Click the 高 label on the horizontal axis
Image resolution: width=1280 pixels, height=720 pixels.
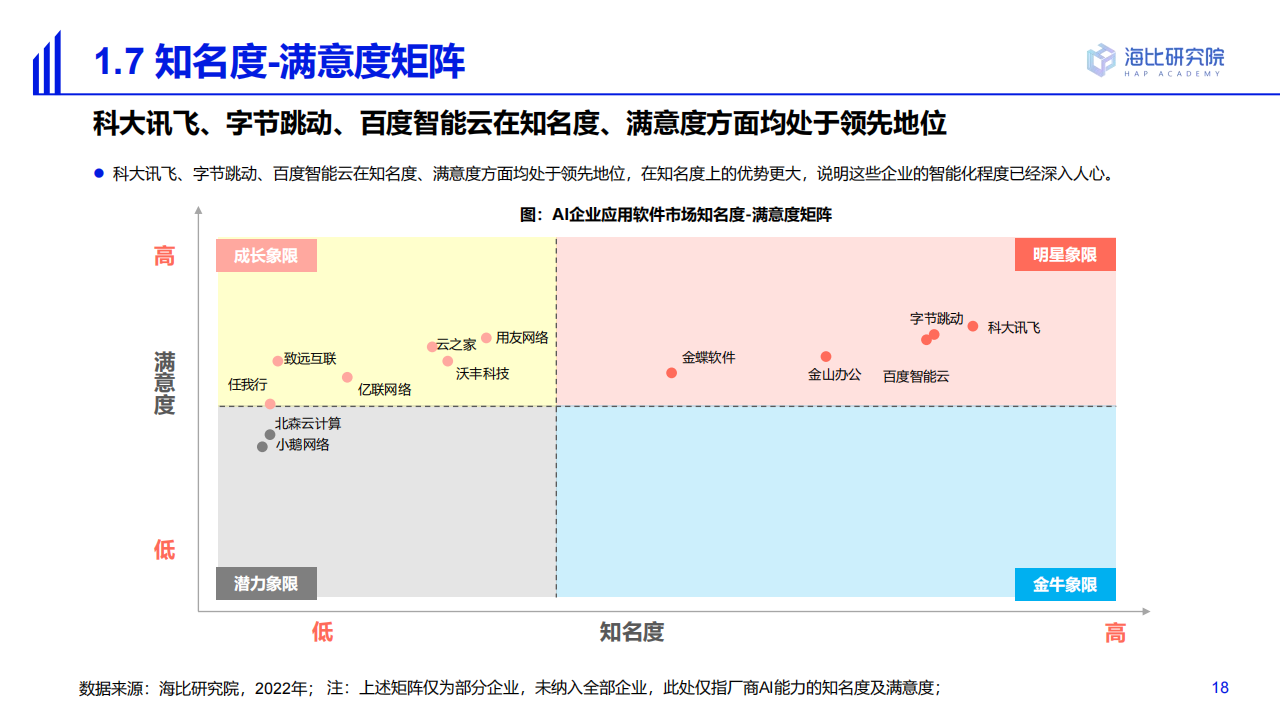click(x=1115, y=632)
